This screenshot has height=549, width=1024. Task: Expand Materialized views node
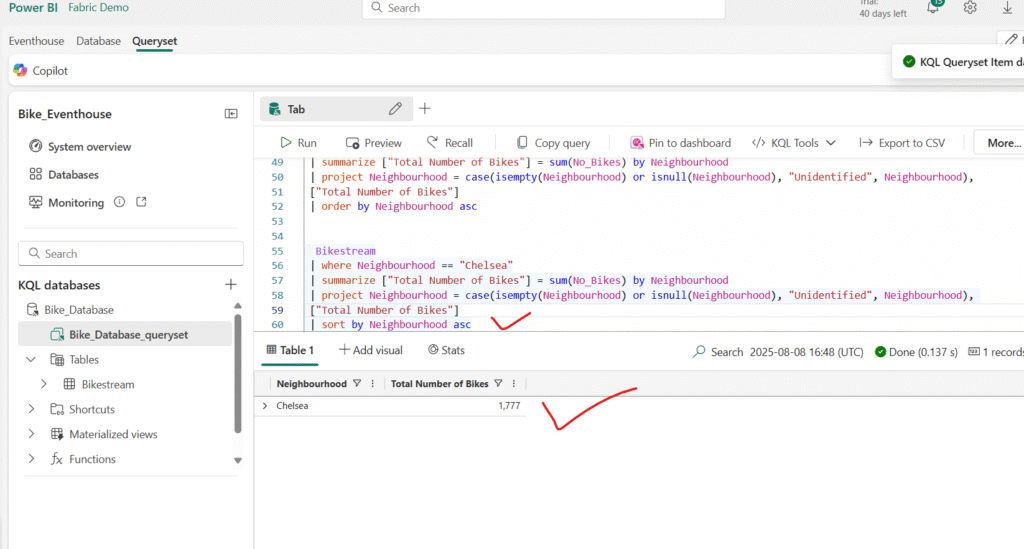(x=31, y=433)
